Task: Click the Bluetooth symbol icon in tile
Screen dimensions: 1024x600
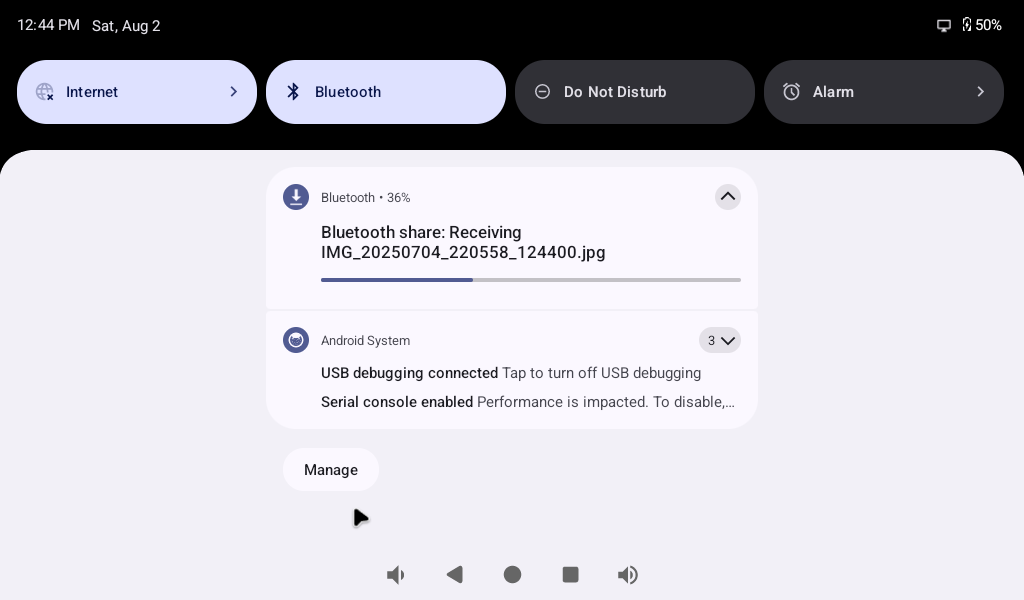Action: [293, 92]
